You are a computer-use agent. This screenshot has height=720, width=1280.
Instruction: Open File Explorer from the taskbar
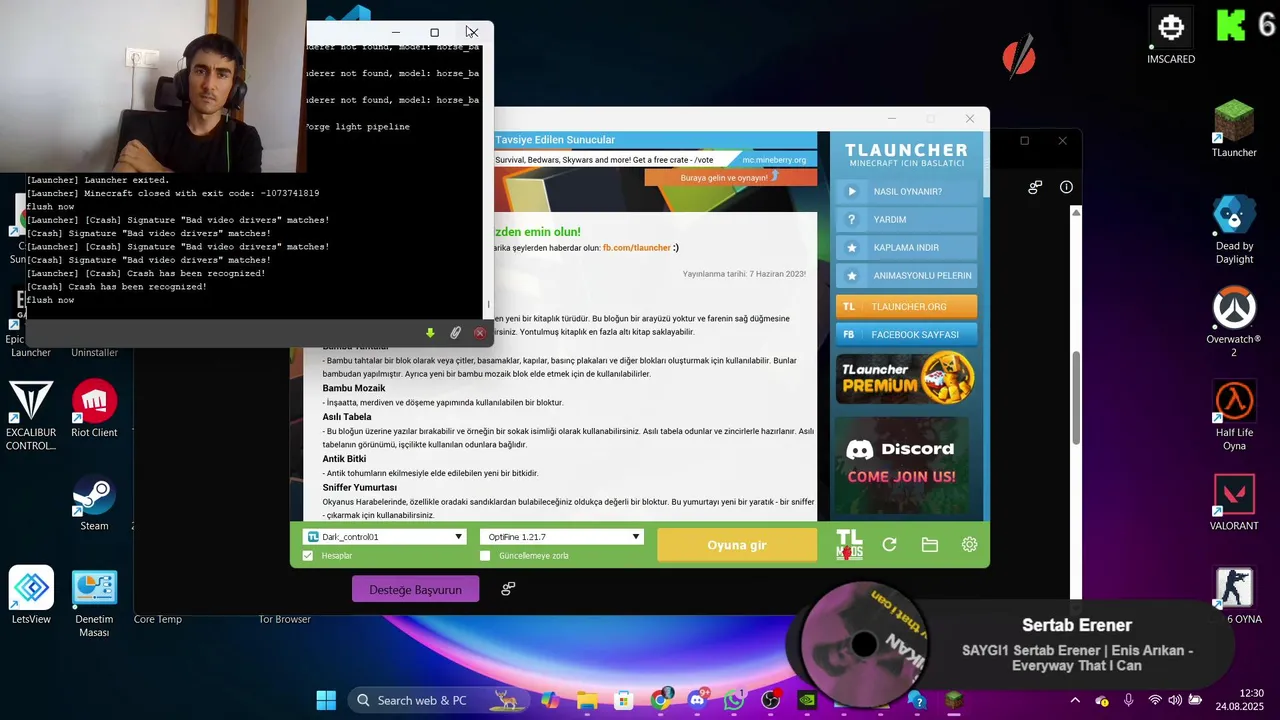(587, 700)
